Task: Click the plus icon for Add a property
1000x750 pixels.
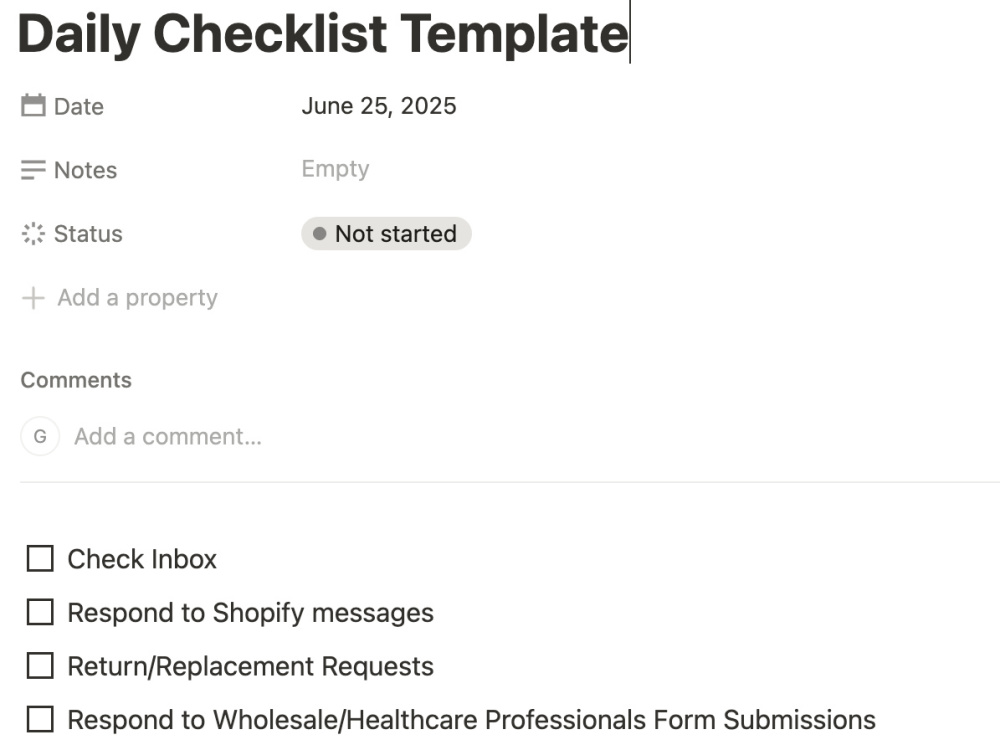Action: [x=33, y=298]
